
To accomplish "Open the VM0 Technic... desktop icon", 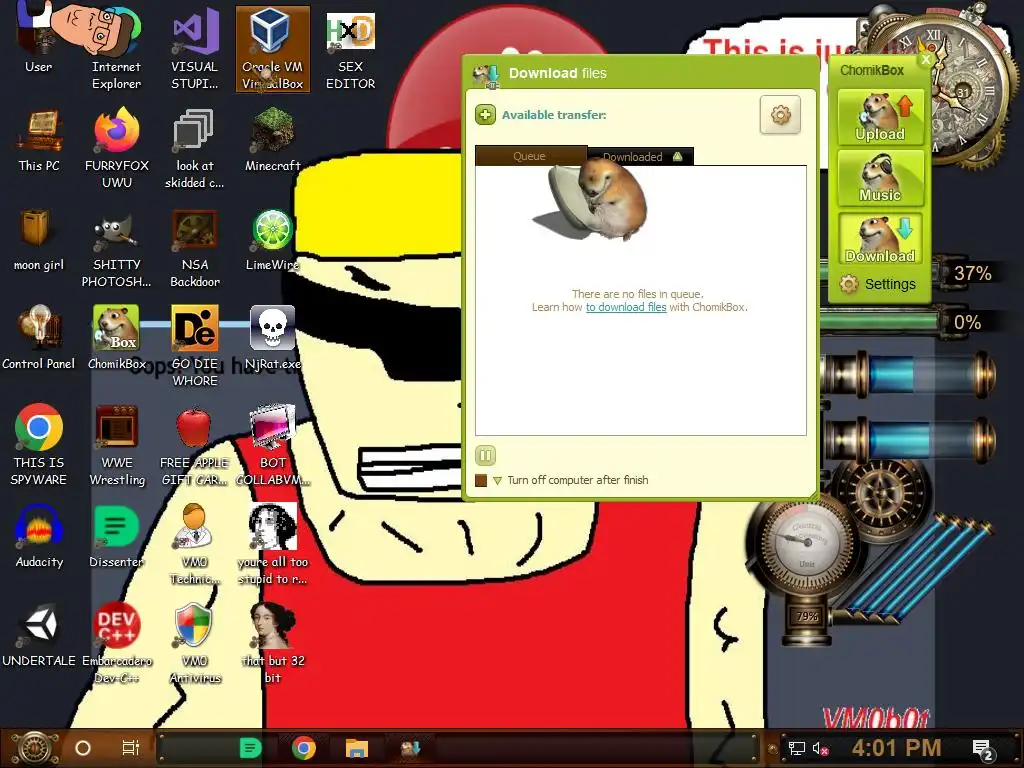I will pyautogui.click(x=195, y=545).
